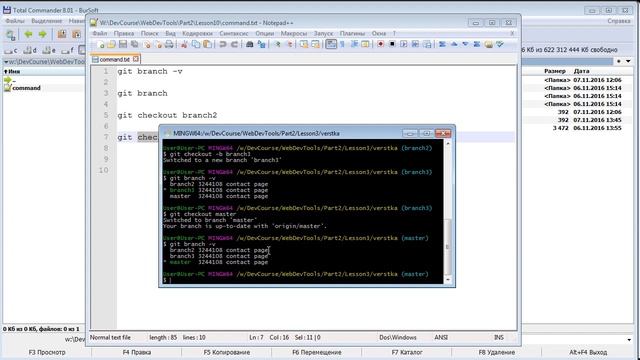The image size is (640, 360).
Task: Click Pack files icon in Total Commander
Action: [62, 34]
